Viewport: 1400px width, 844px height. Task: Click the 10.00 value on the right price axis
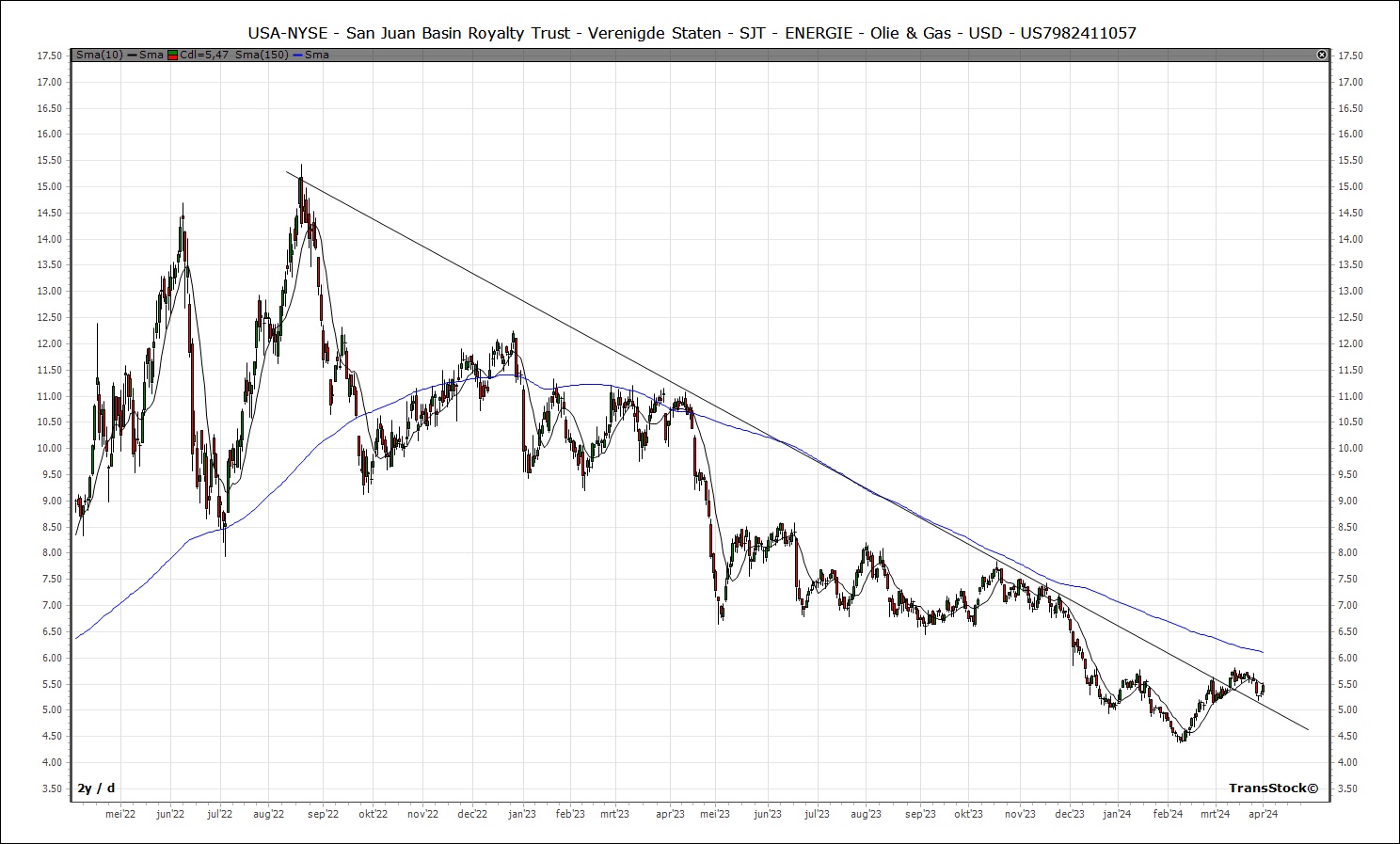tap(1350, 449)
